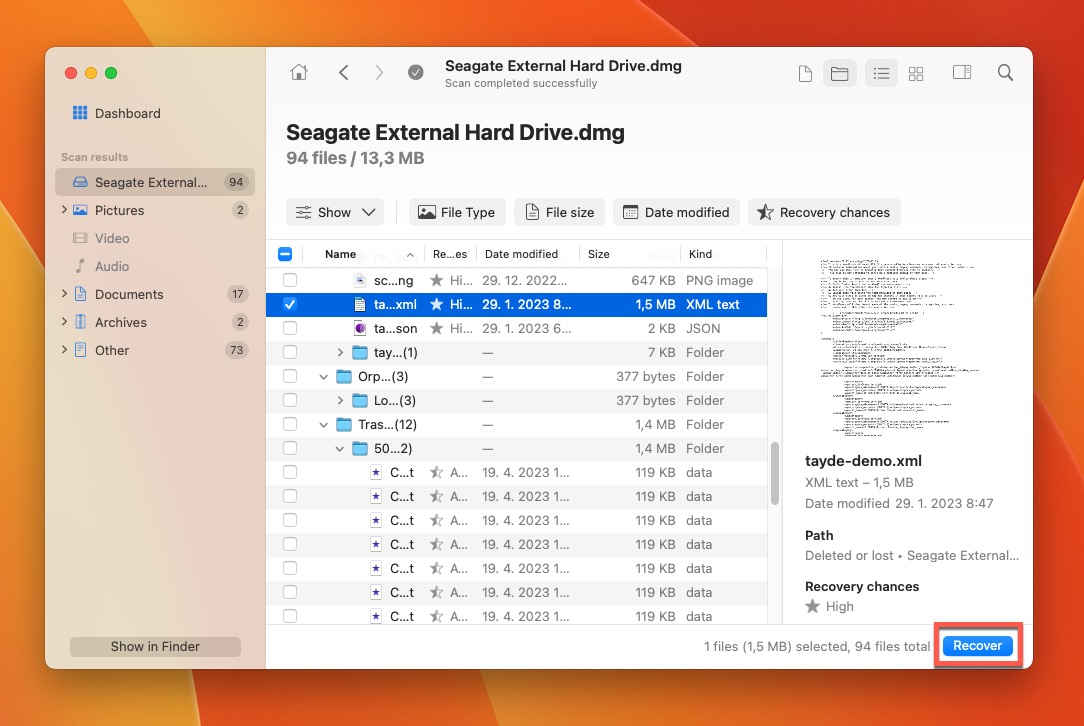Check the Orp...(3) folder checkbox

tap(290, 376)
